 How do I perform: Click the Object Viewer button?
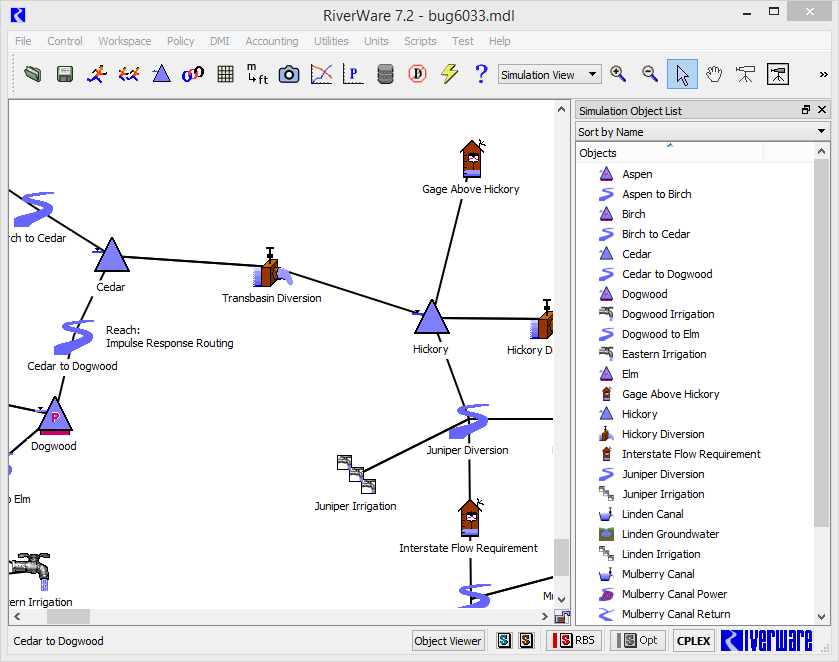coord(448,641)
